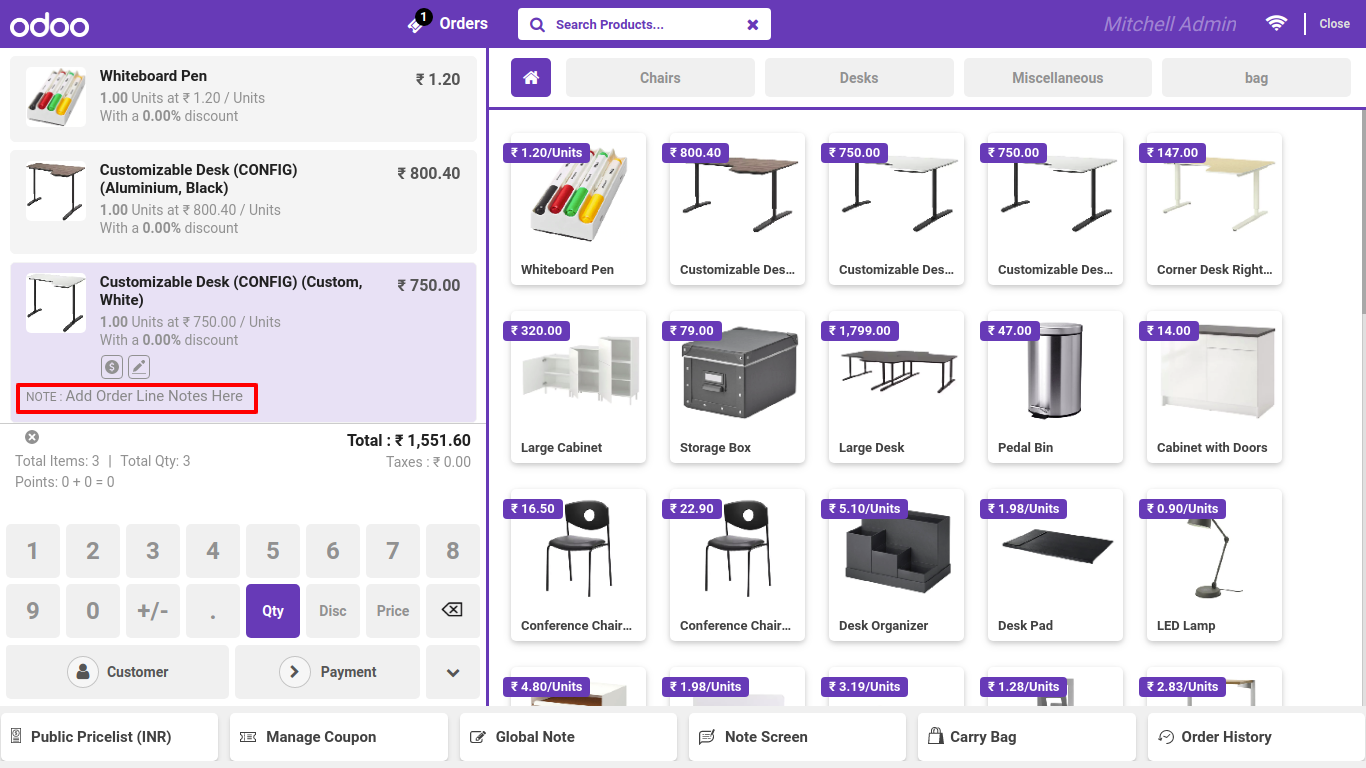Tap numpad key 3

pyautogui.click(x=153, y=551)
